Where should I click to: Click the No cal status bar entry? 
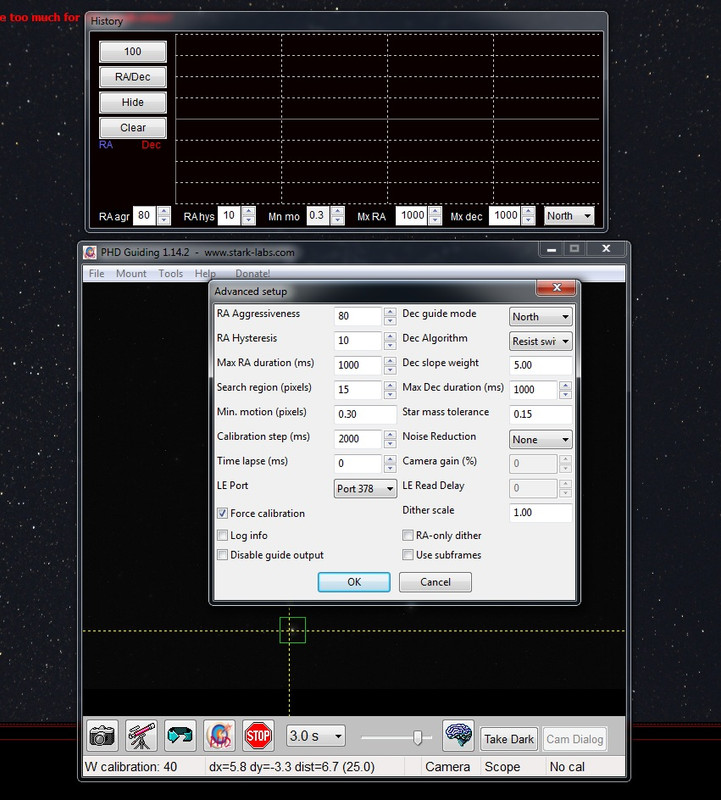tap(567, 766)
